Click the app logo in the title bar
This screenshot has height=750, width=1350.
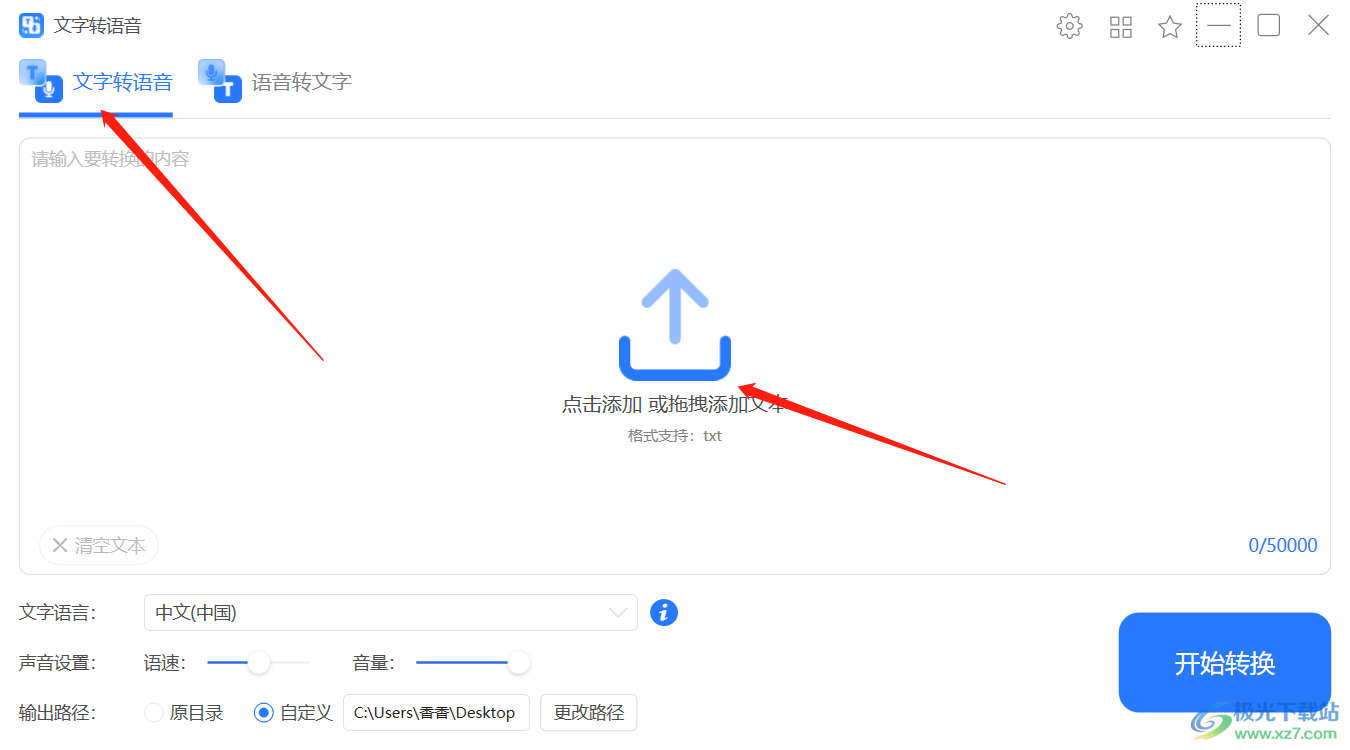[31, 25]
